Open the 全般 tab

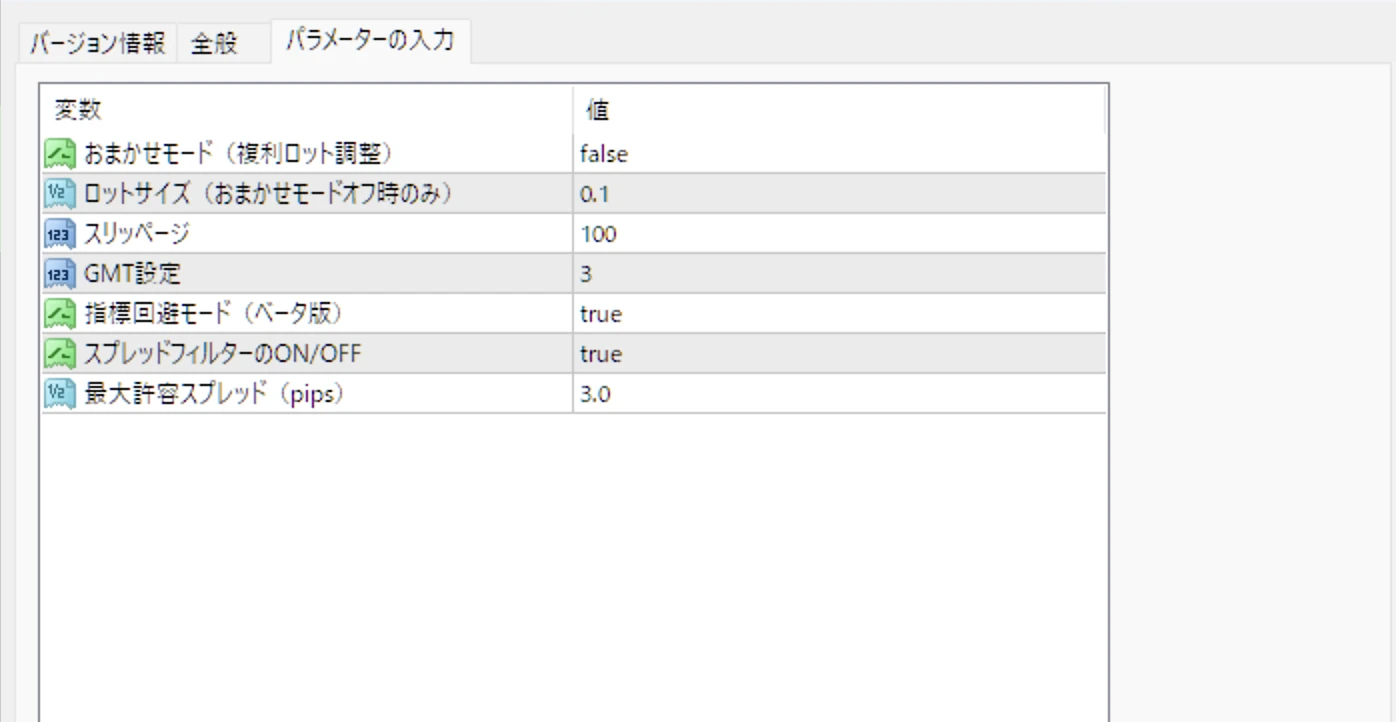click(x=214, y=45)
